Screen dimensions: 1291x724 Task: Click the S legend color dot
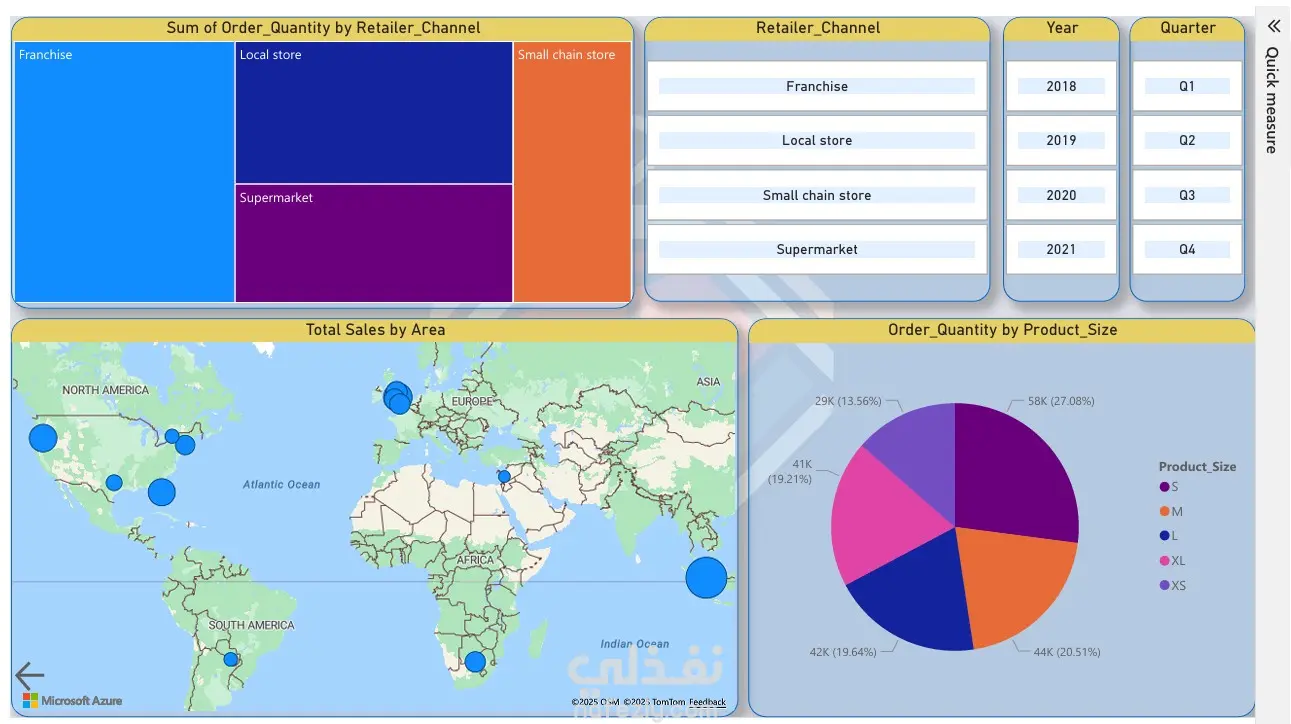tap(1164, 487)
